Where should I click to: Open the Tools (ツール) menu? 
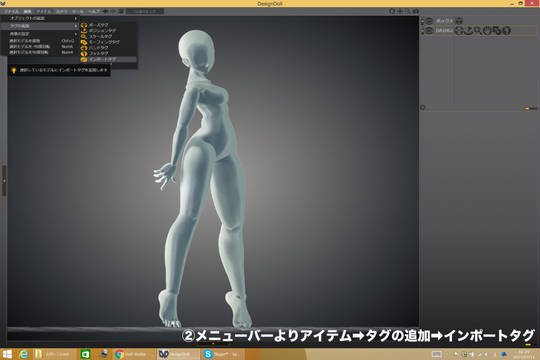click(x=78, y=11)
